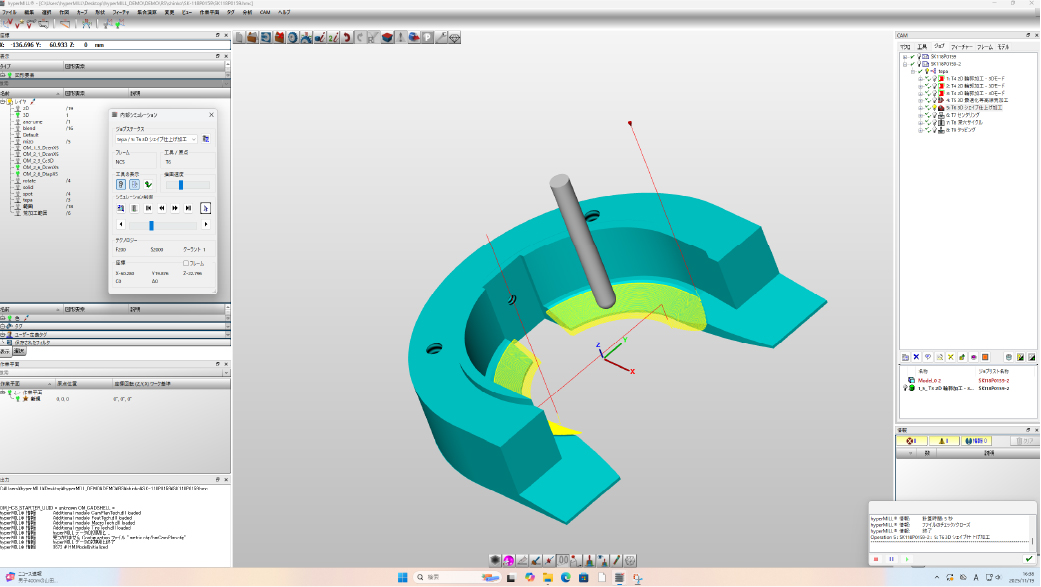This screenshot has width=1041, height=587.
Task: Click the red undo arrow in viewport toolbar
Action: [x=347, y=37]
